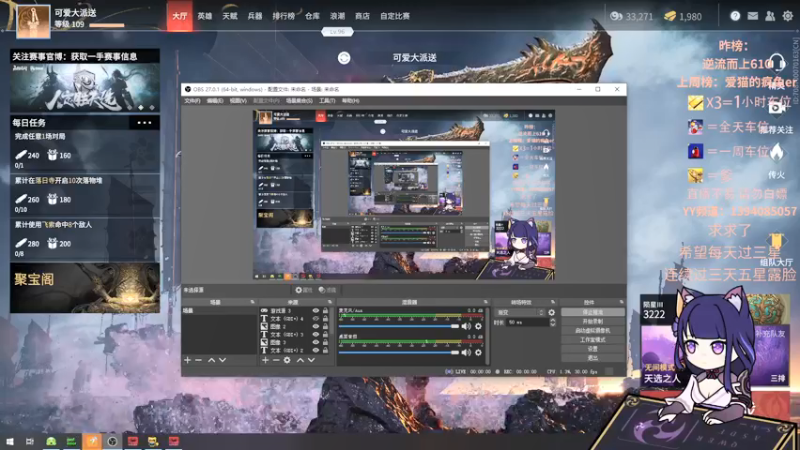Open the game friends icon

(770, 16)
